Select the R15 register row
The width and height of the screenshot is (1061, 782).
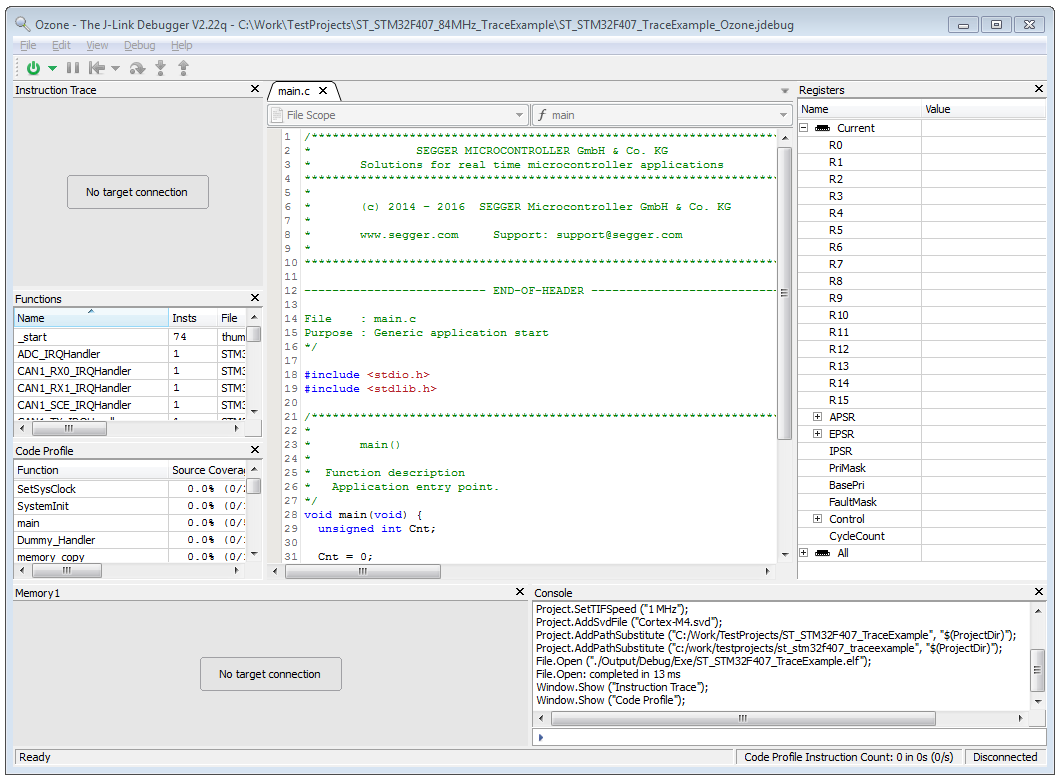click(x=922, y=400)
